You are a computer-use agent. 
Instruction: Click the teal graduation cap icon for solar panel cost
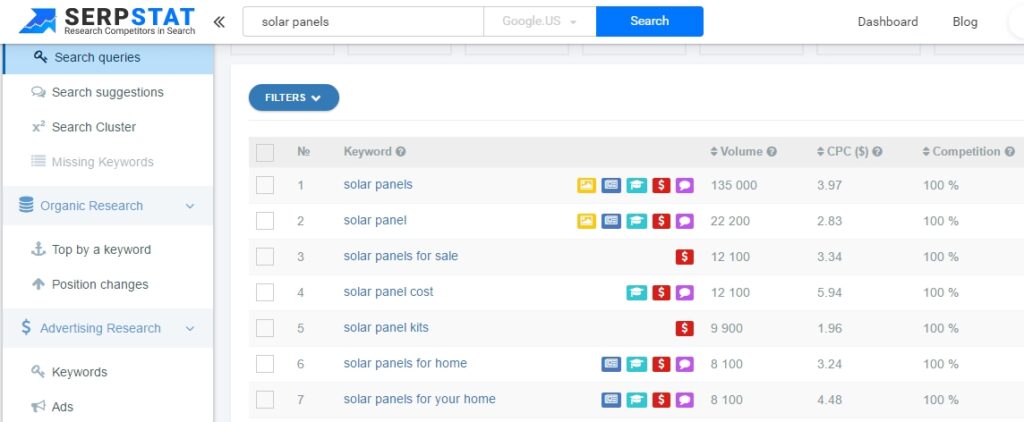[636, 293]
